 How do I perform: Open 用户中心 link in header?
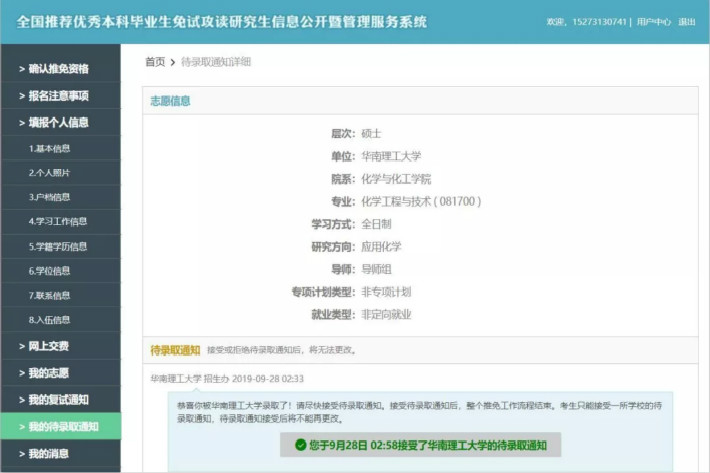pyautogui.click(x=654, y=22)
